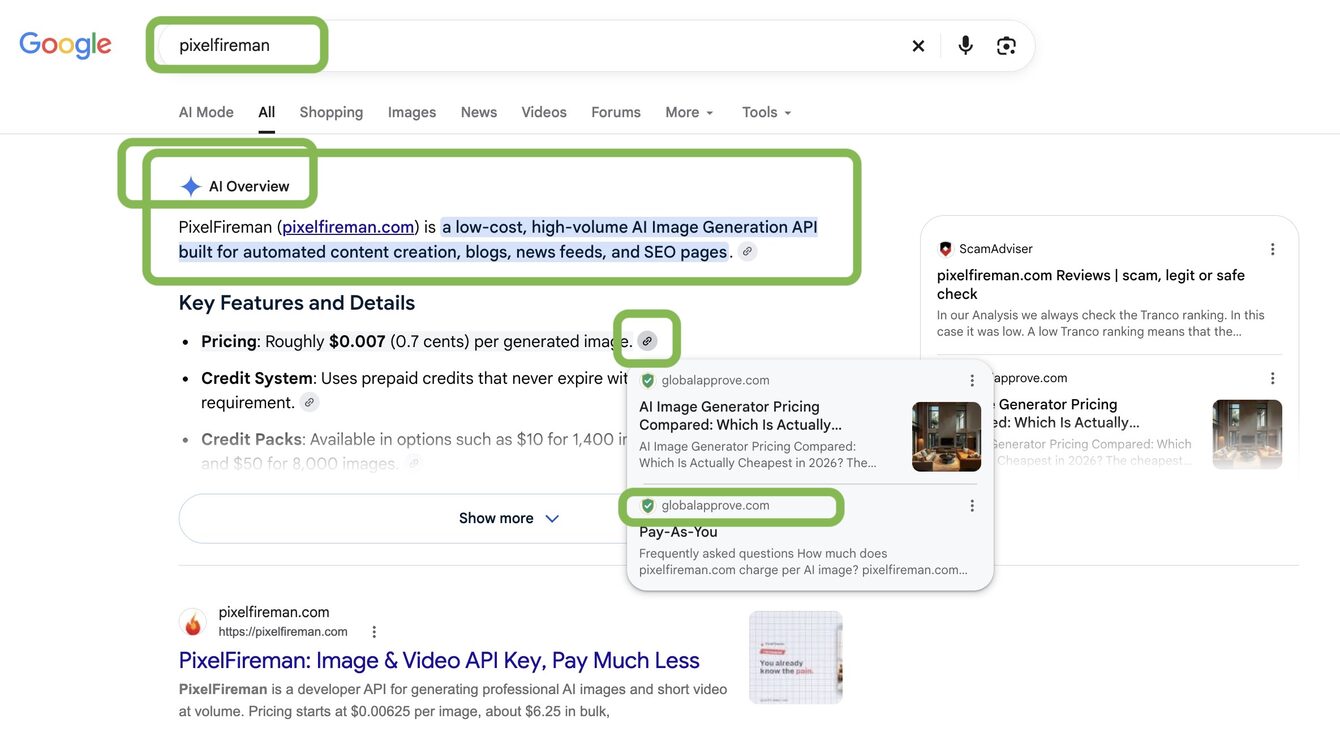Go to the News tab
The width and height of the screenshot is (1340, 736).
(479, 112)
